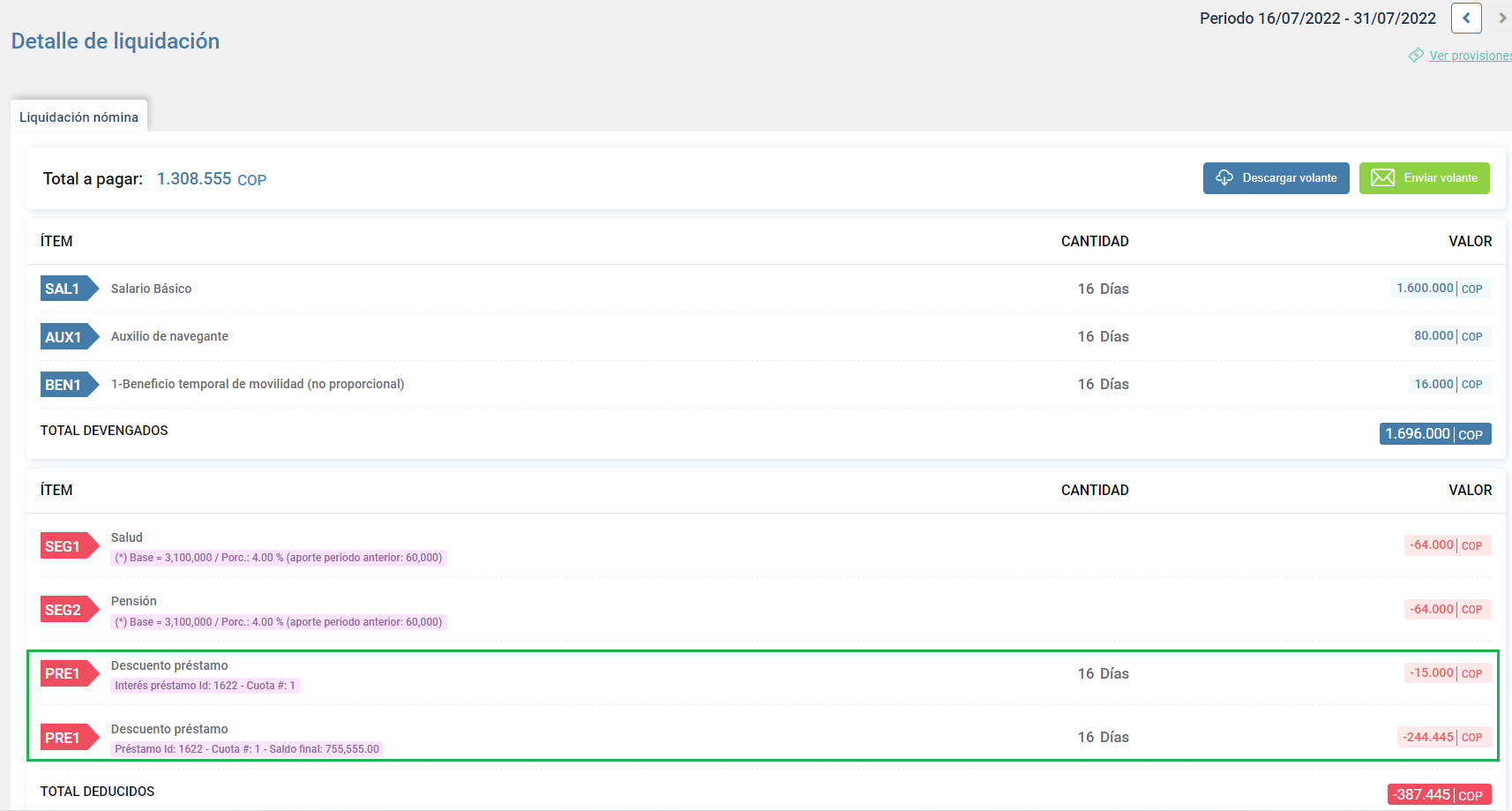Click the Interés préstamo Id: 1622 note

click(x=206, y=686)
